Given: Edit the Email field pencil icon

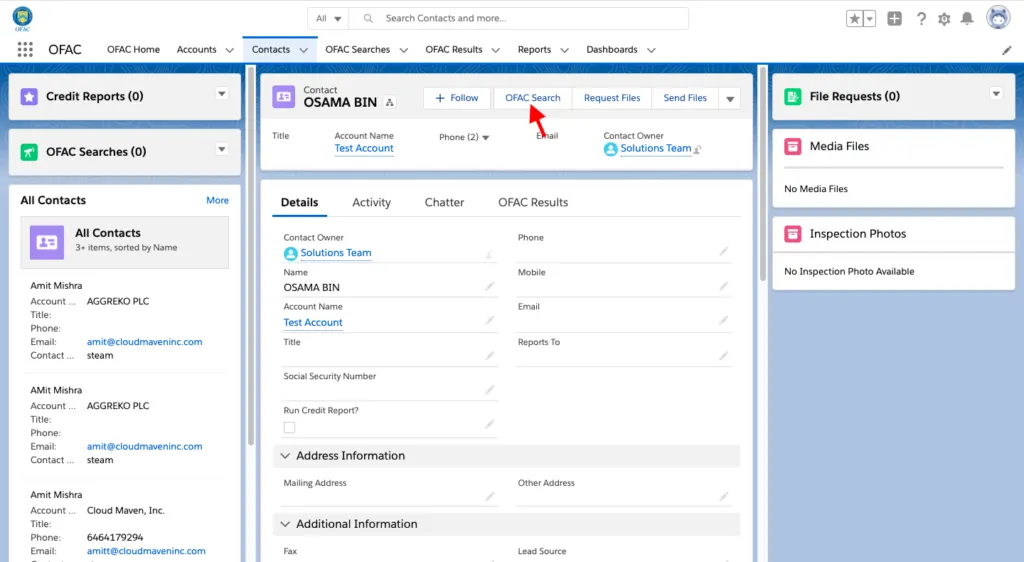Looking at the screenshot, I should [x=724, y=320].
